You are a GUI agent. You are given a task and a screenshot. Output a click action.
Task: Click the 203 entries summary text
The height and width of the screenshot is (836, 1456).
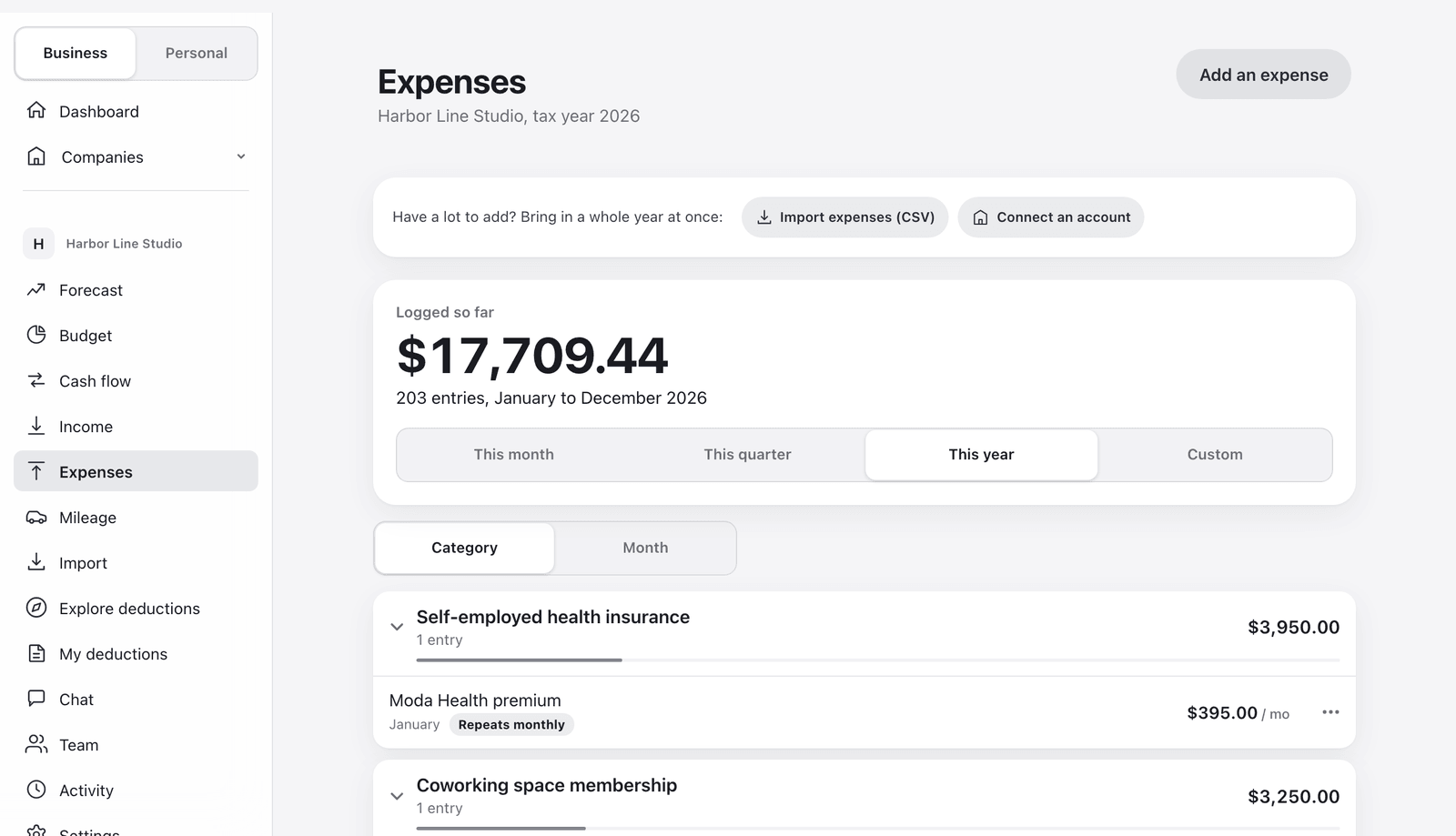[551, 398]
